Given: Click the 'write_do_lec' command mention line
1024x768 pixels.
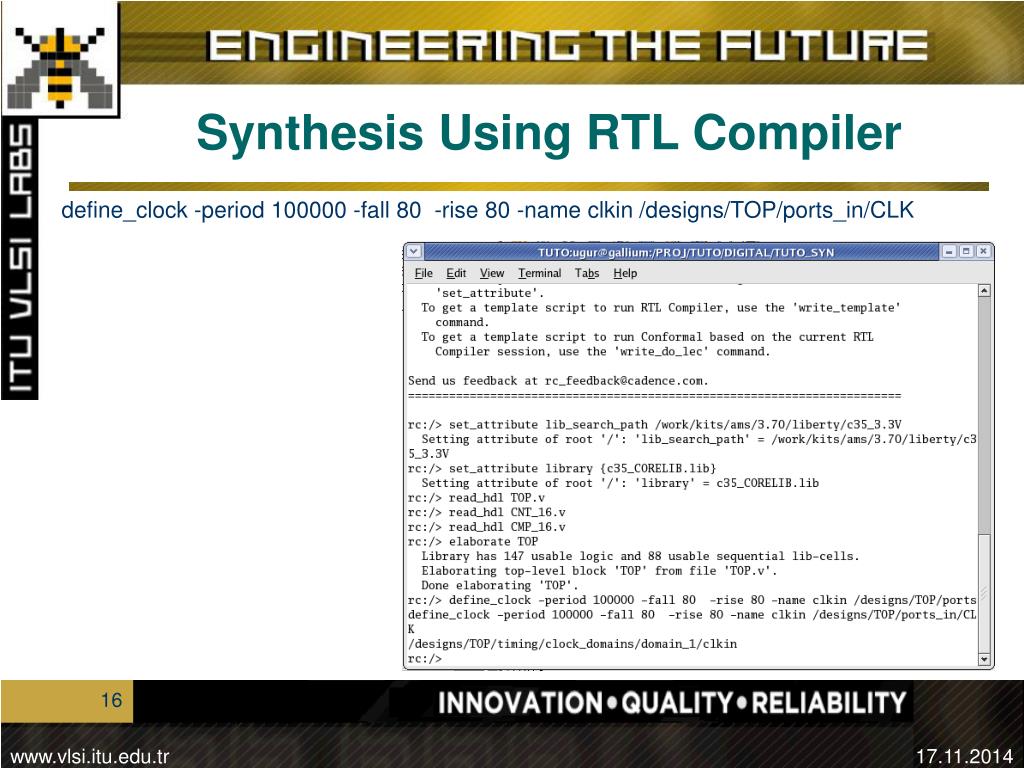Looking at the screenshot, I should (x=603, y=351).
